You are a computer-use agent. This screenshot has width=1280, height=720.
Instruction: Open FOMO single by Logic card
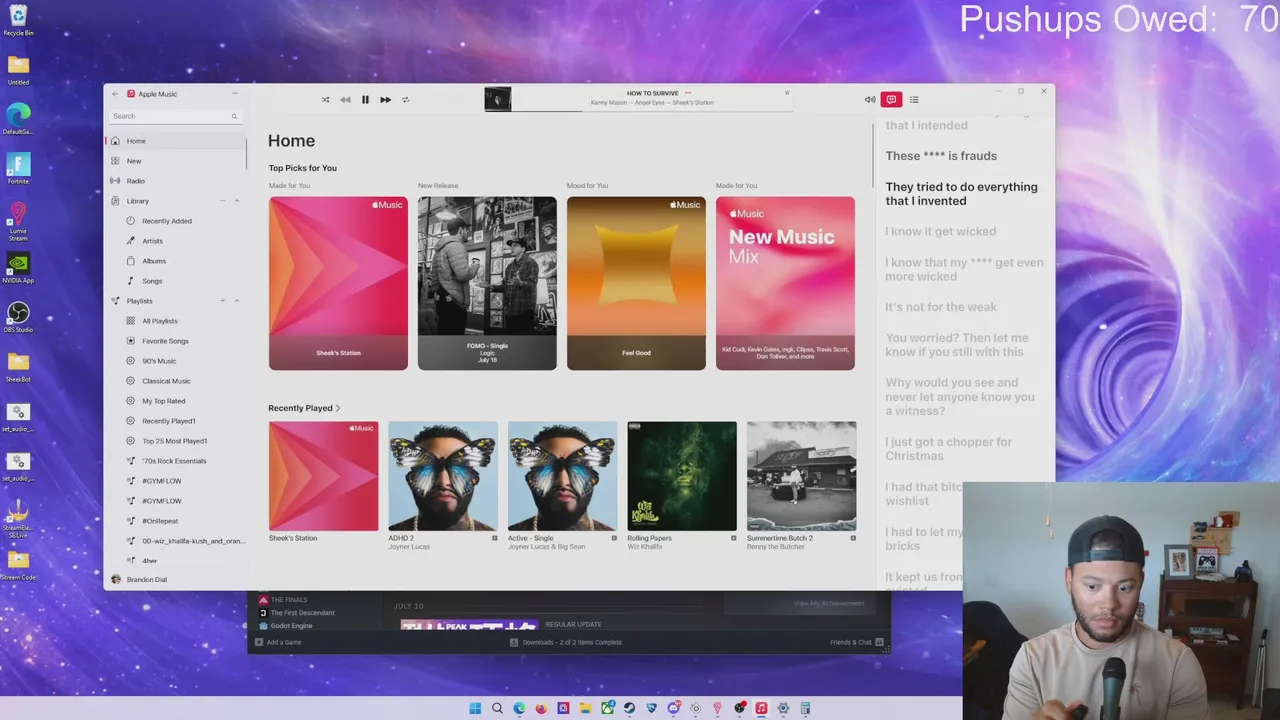pos(487,283)
